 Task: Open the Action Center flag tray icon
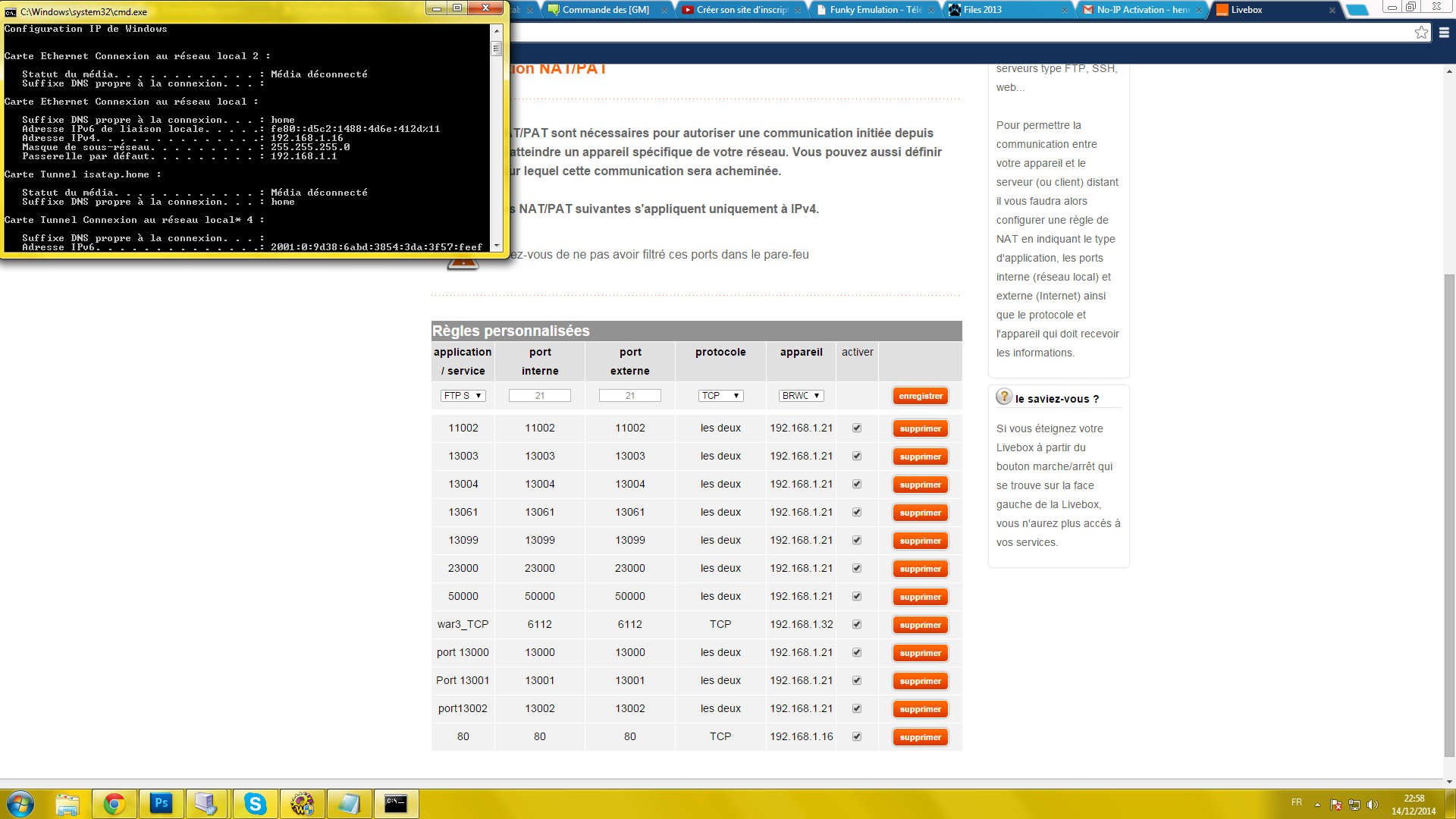(1336, 805)
